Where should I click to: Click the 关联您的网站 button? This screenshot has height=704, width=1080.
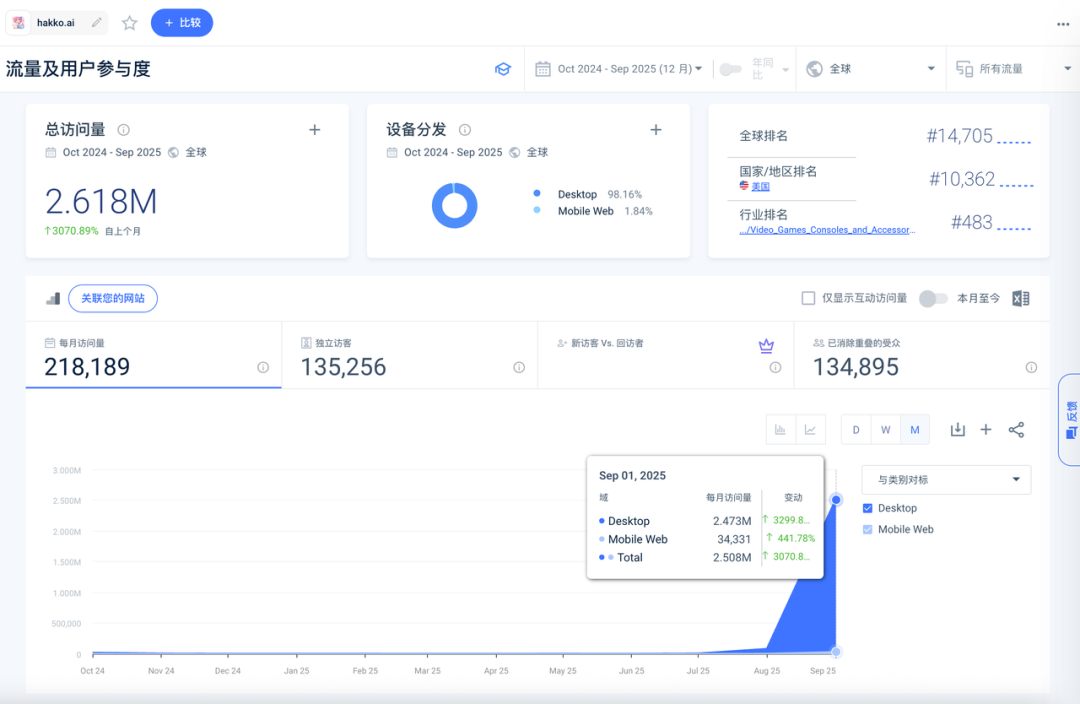112,298
